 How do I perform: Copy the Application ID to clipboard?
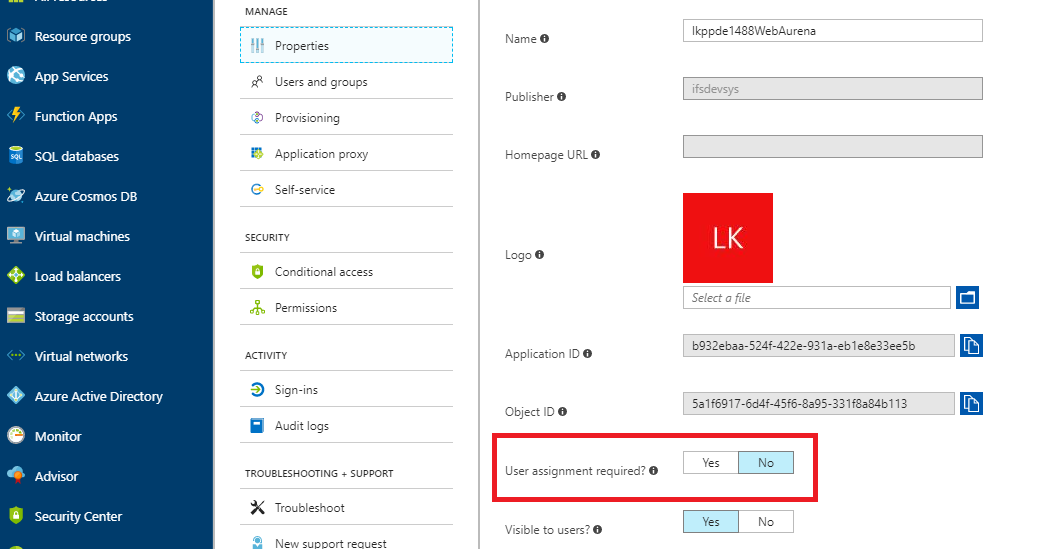tap(971, 345)
